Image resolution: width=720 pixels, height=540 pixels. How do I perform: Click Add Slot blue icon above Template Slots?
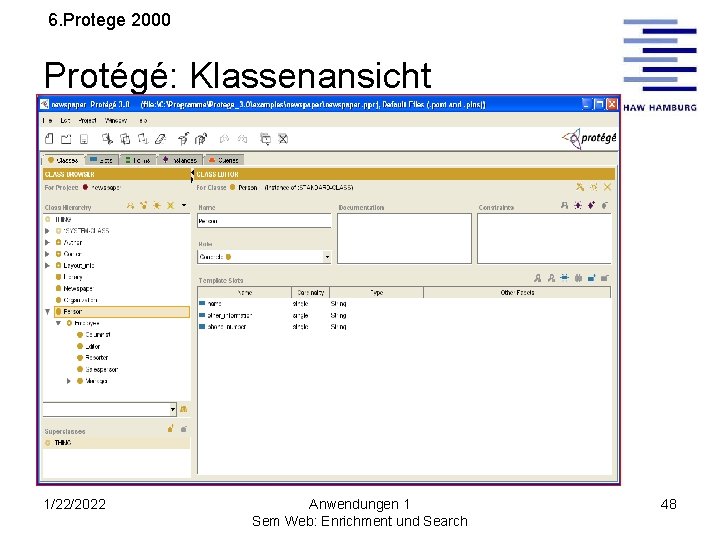591,278
